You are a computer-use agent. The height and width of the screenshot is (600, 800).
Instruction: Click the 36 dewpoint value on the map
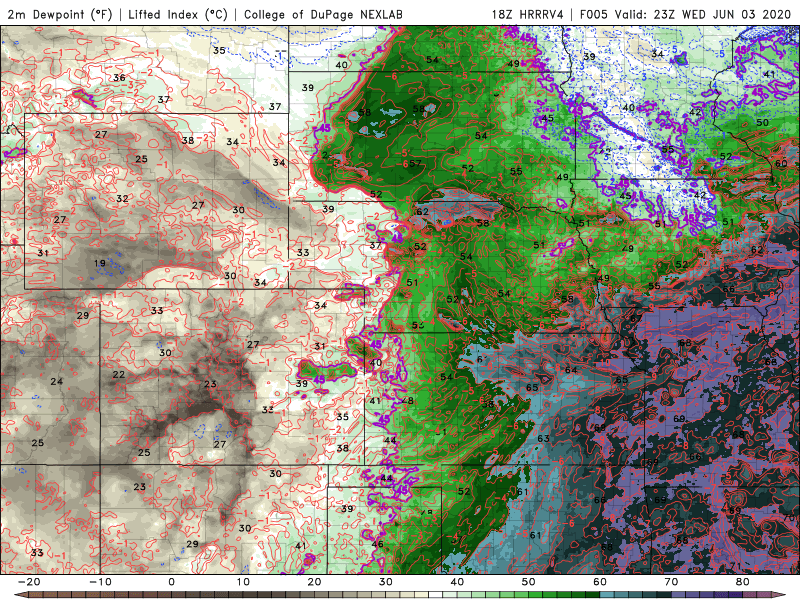point(119,78)
